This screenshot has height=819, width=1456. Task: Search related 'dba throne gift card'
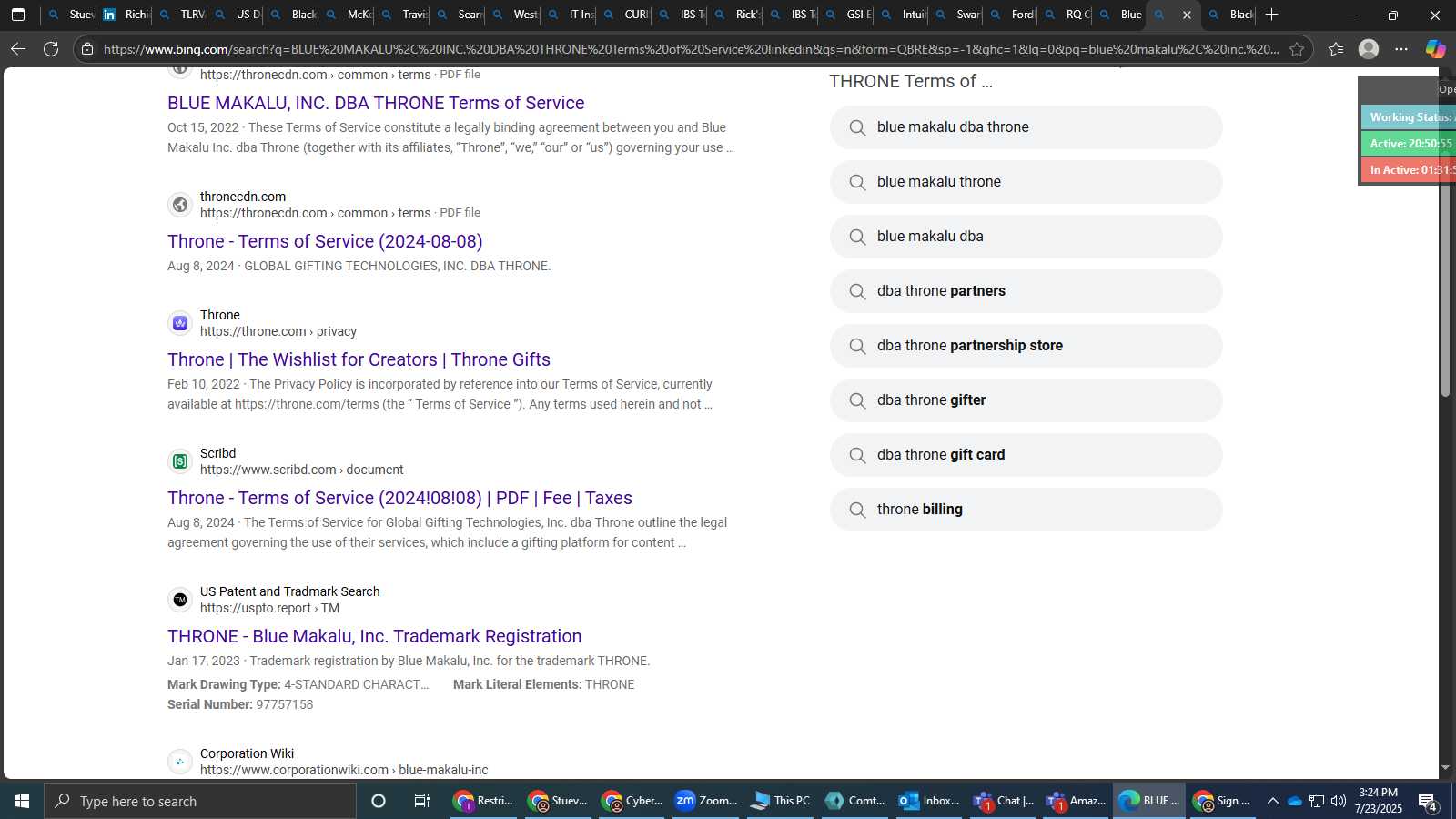pos(1026,455)
